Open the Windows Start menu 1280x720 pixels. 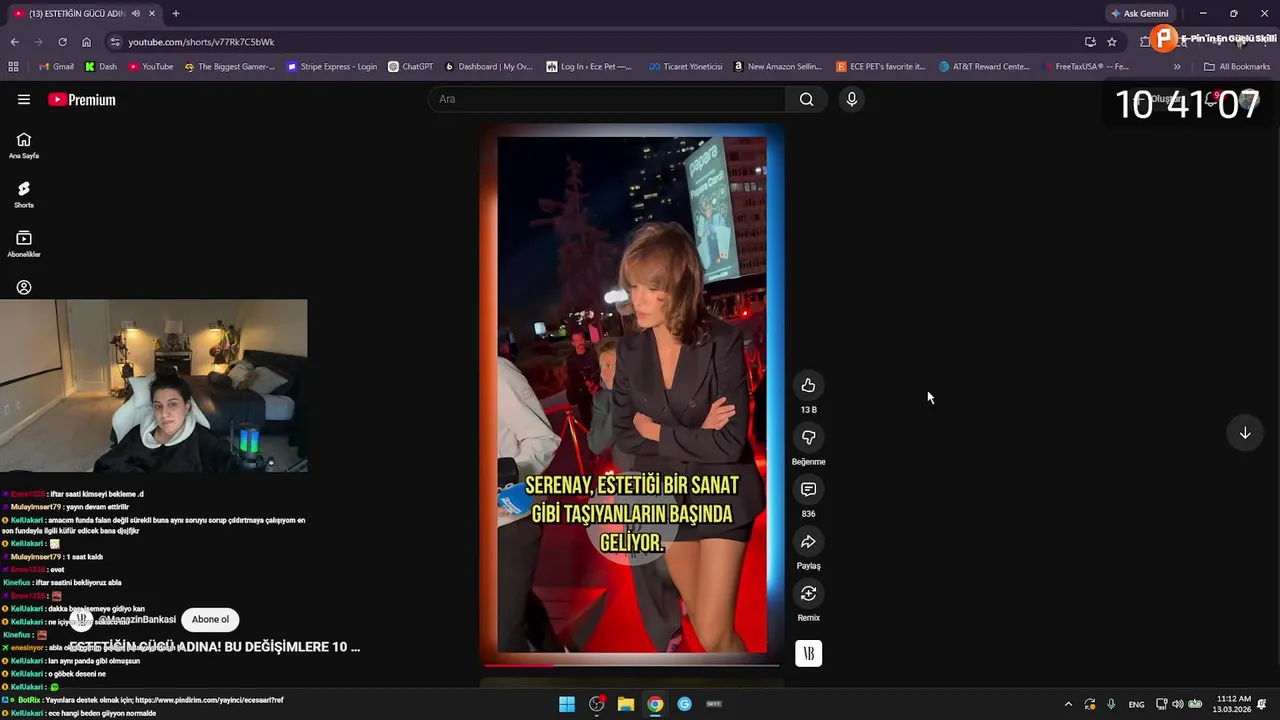pyautogui.click(x=566, y=704)
